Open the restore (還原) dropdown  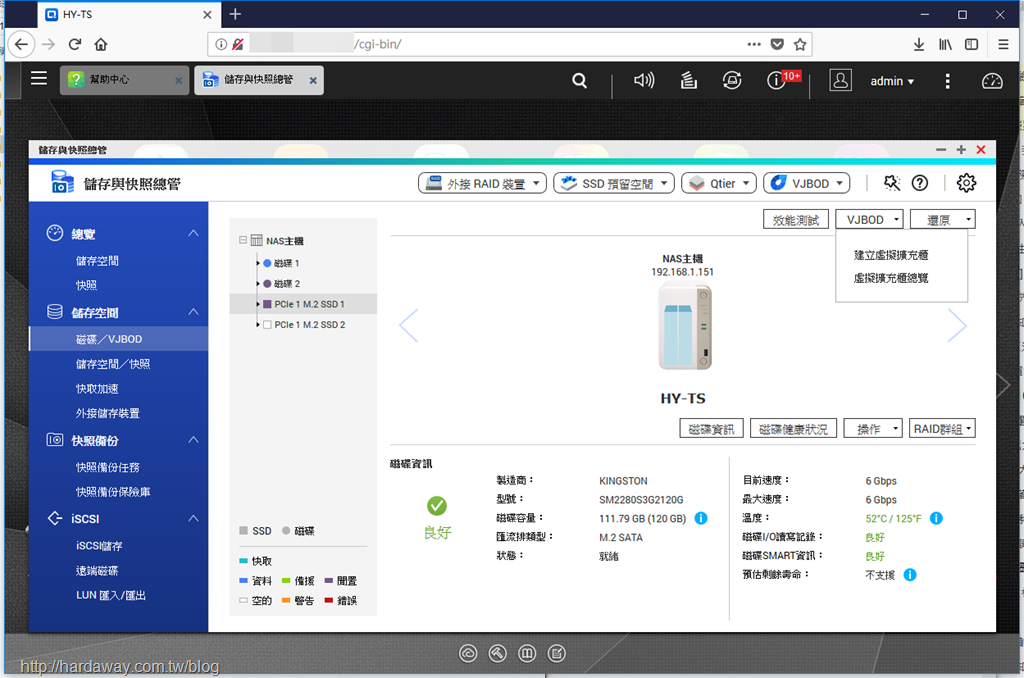(x=942, y=219)
